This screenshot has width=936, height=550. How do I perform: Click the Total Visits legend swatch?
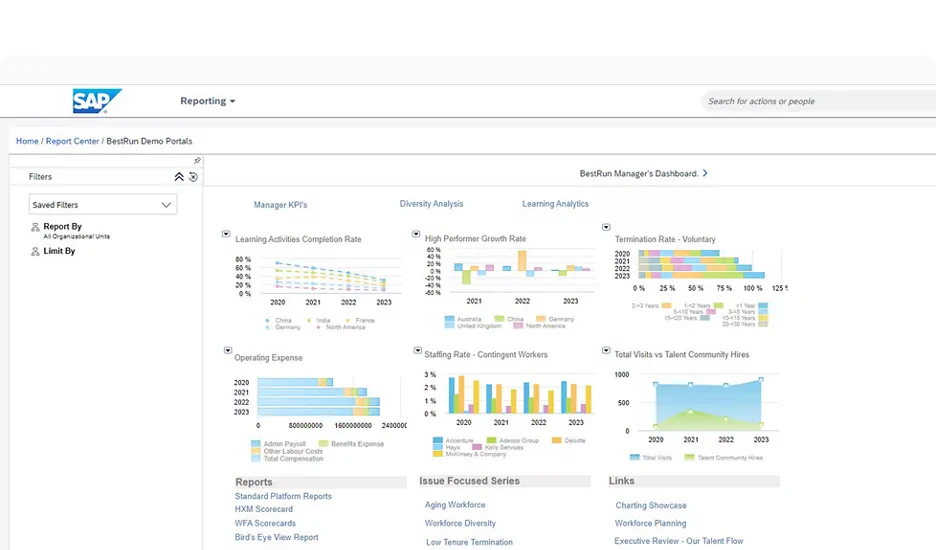635,457
